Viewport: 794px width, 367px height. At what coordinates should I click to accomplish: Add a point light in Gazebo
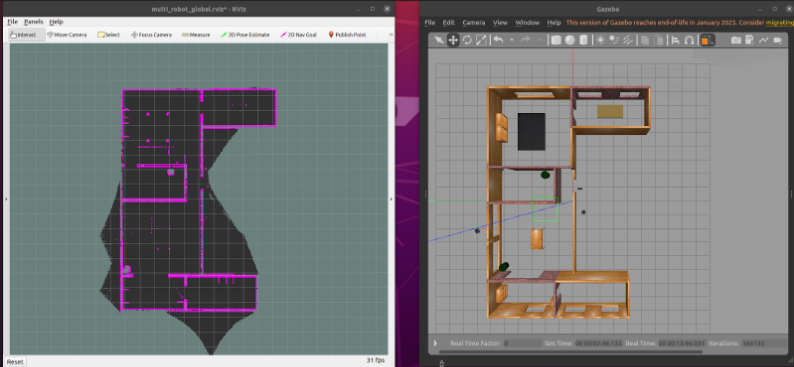pyautogui.click(x=601, y=40)
